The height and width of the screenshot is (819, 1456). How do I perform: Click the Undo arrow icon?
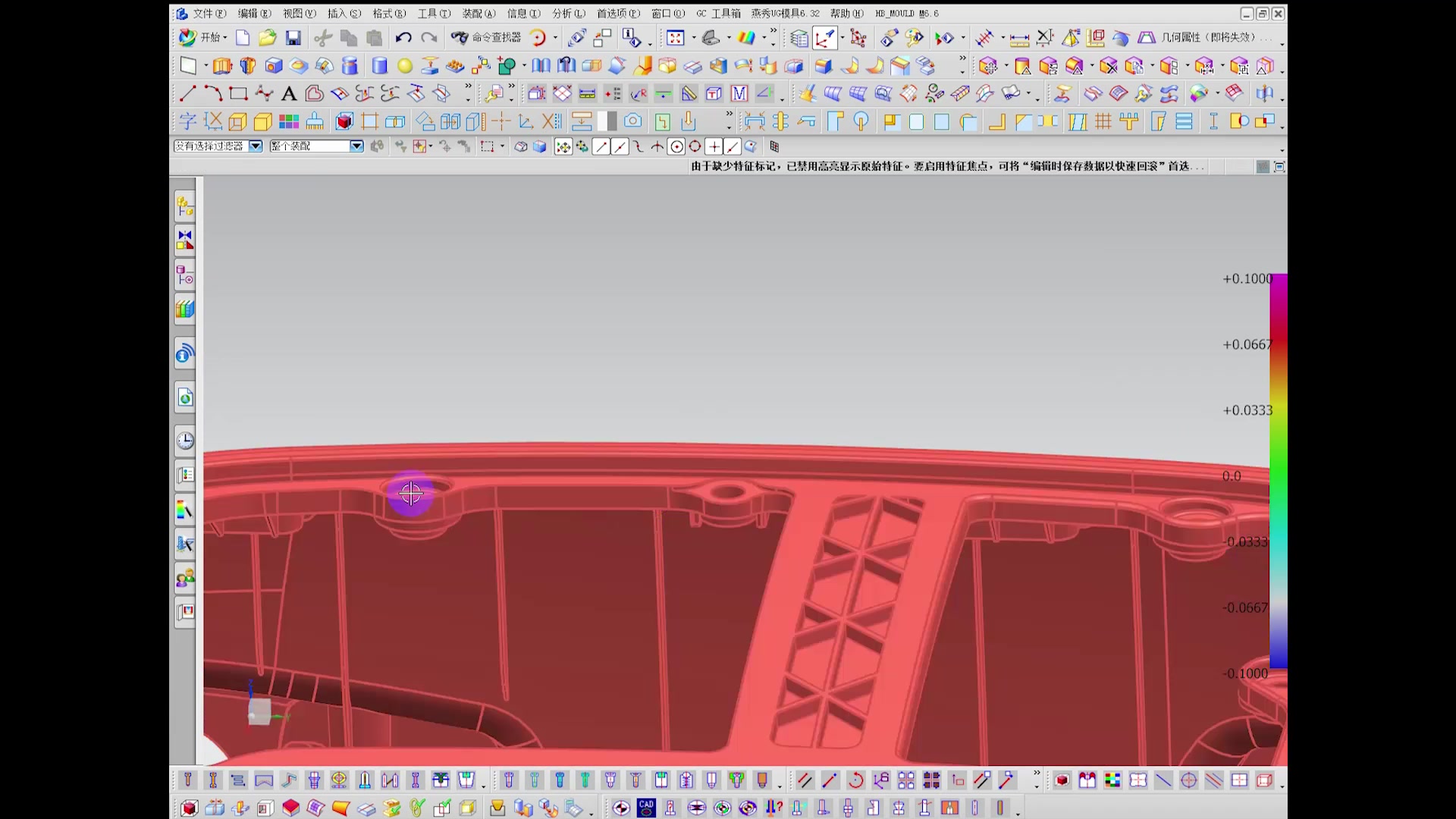pyautogui.click(x=403, y=38)
